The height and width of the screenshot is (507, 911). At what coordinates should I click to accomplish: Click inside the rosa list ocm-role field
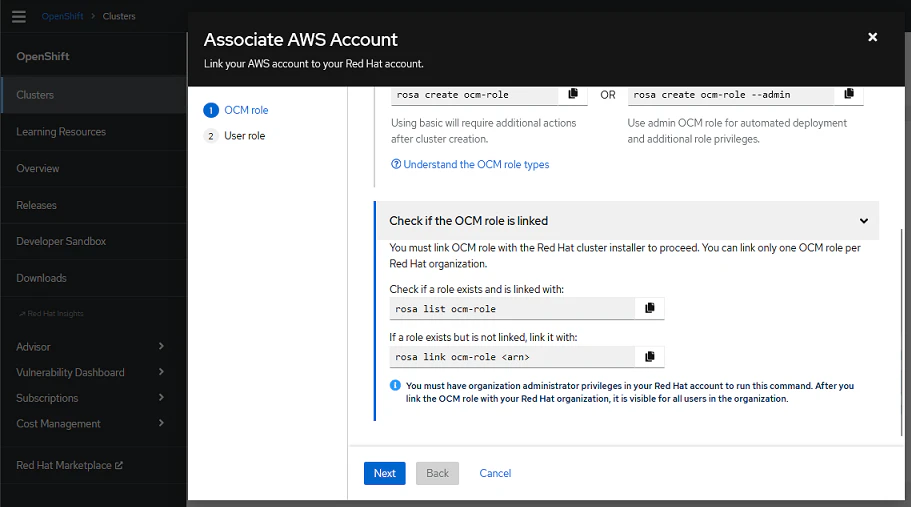512,308
